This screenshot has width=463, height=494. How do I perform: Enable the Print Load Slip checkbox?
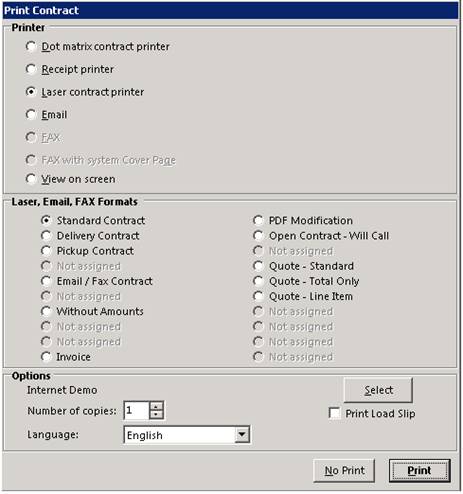coord(334,413)
